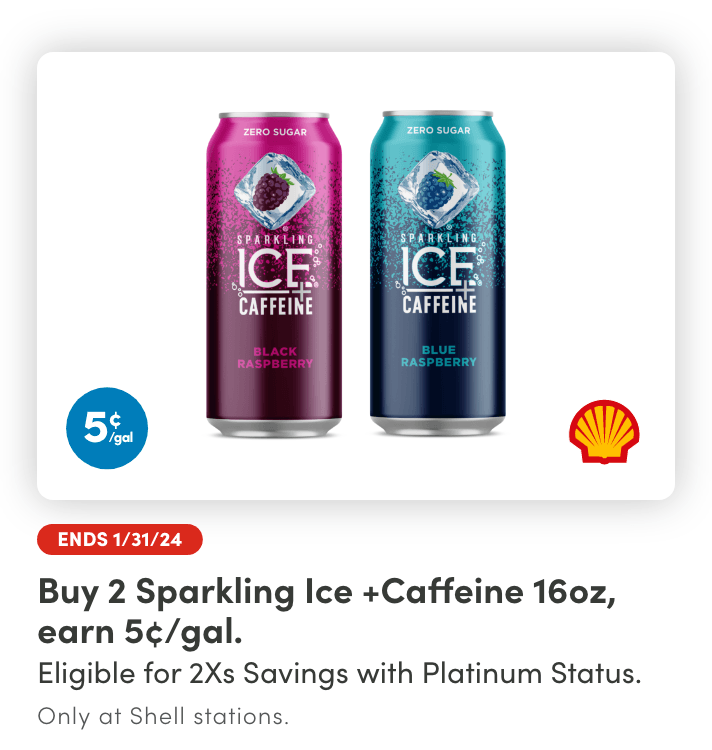Click the Platinum Status eligibility text
The image size is (712, 750).
pos(338,674)
